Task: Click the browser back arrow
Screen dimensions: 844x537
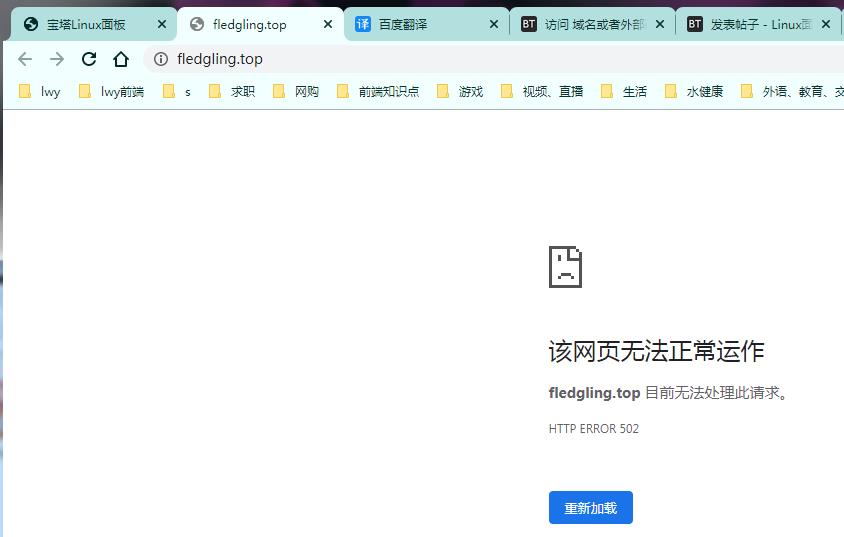Action: pos(25,59)
